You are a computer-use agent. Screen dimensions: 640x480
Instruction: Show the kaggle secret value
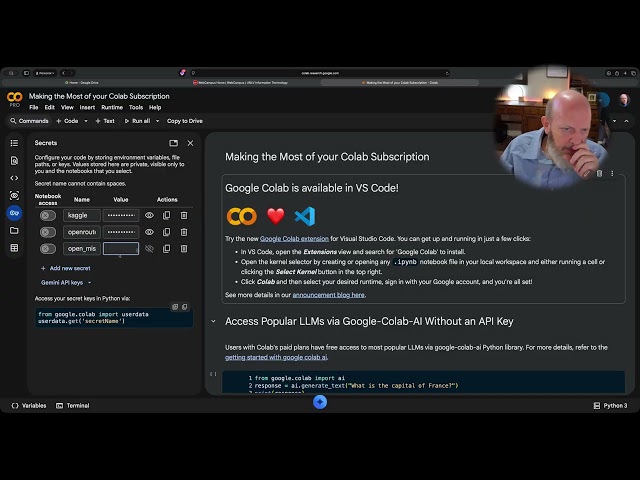click(149, 215)
